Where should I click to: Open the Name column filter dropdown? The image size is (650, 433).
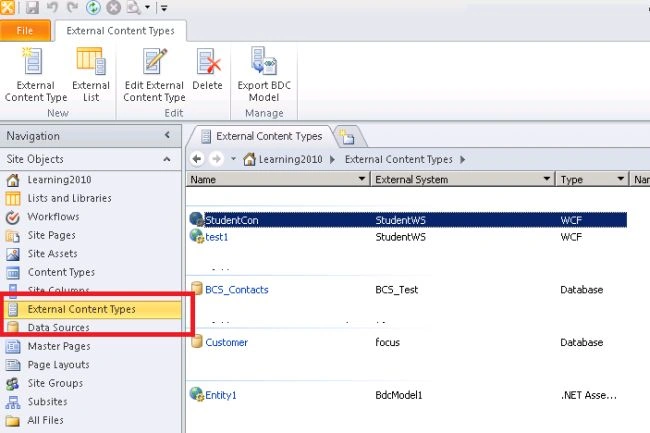pyautogui.click(x=361, y=179)
